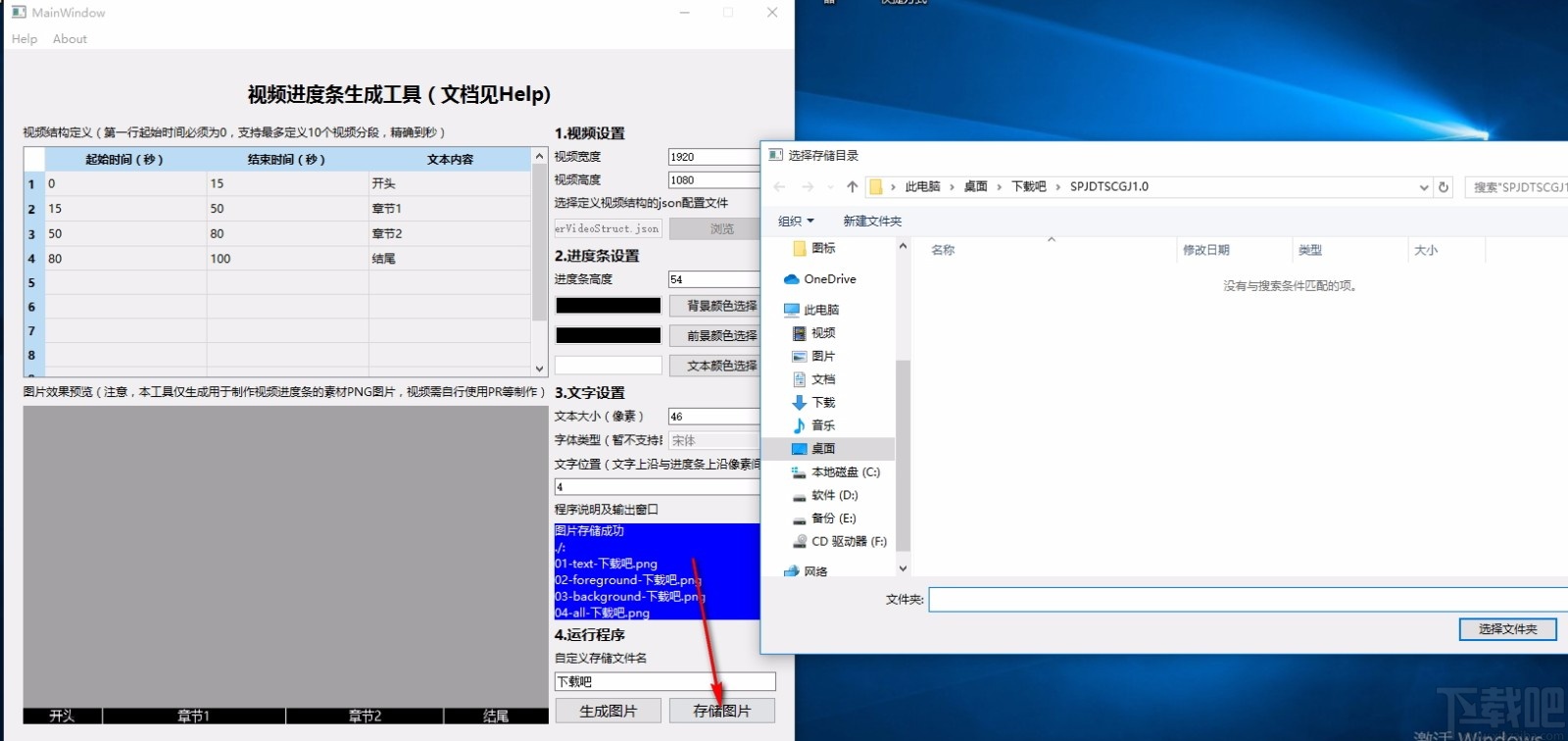Select 软件 (D:) drive
Screen dimensions: 1568x741
tap(834, 496)
